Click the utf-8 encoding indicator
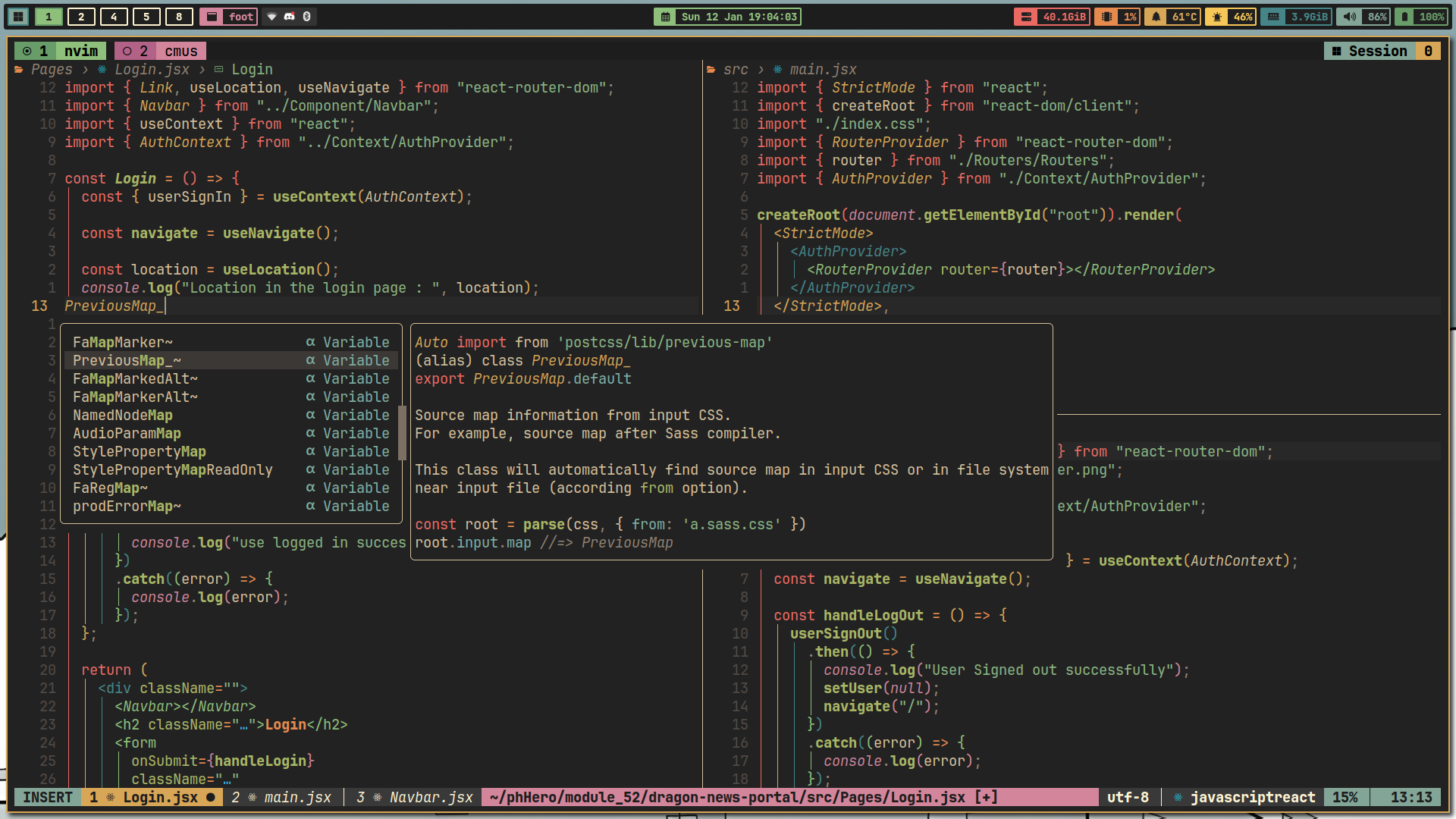The image size is (1456, 819). tap(1128, 797)
